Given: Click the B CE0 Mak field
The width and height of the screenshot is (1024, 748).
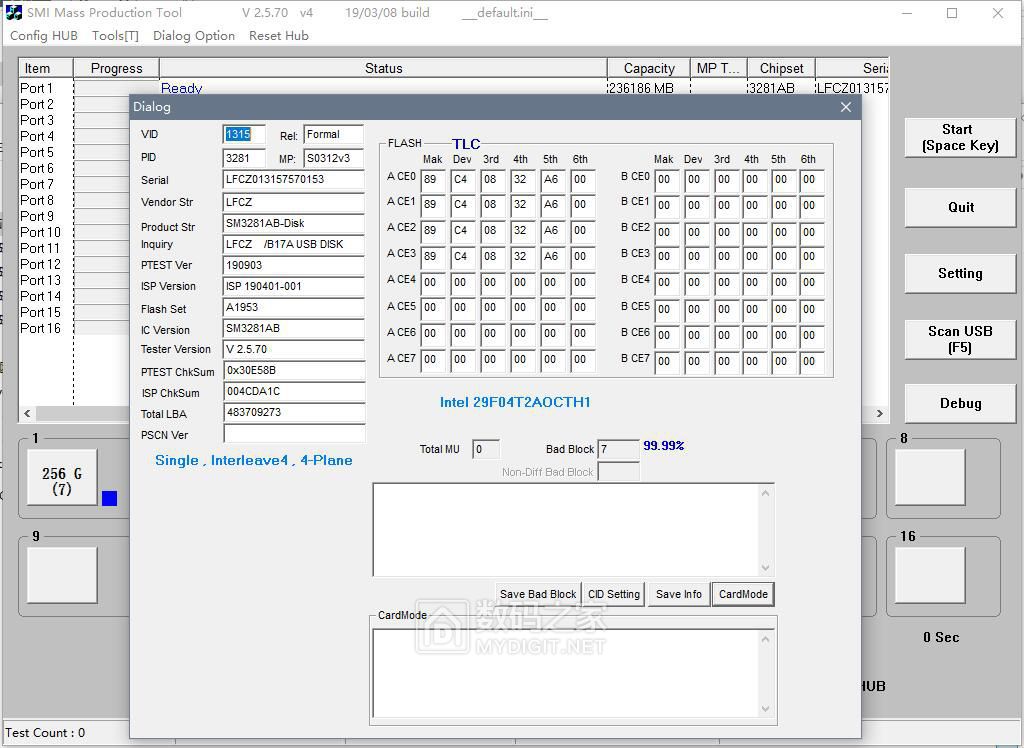Looking at the screenshot, I should tap(666, 180).
